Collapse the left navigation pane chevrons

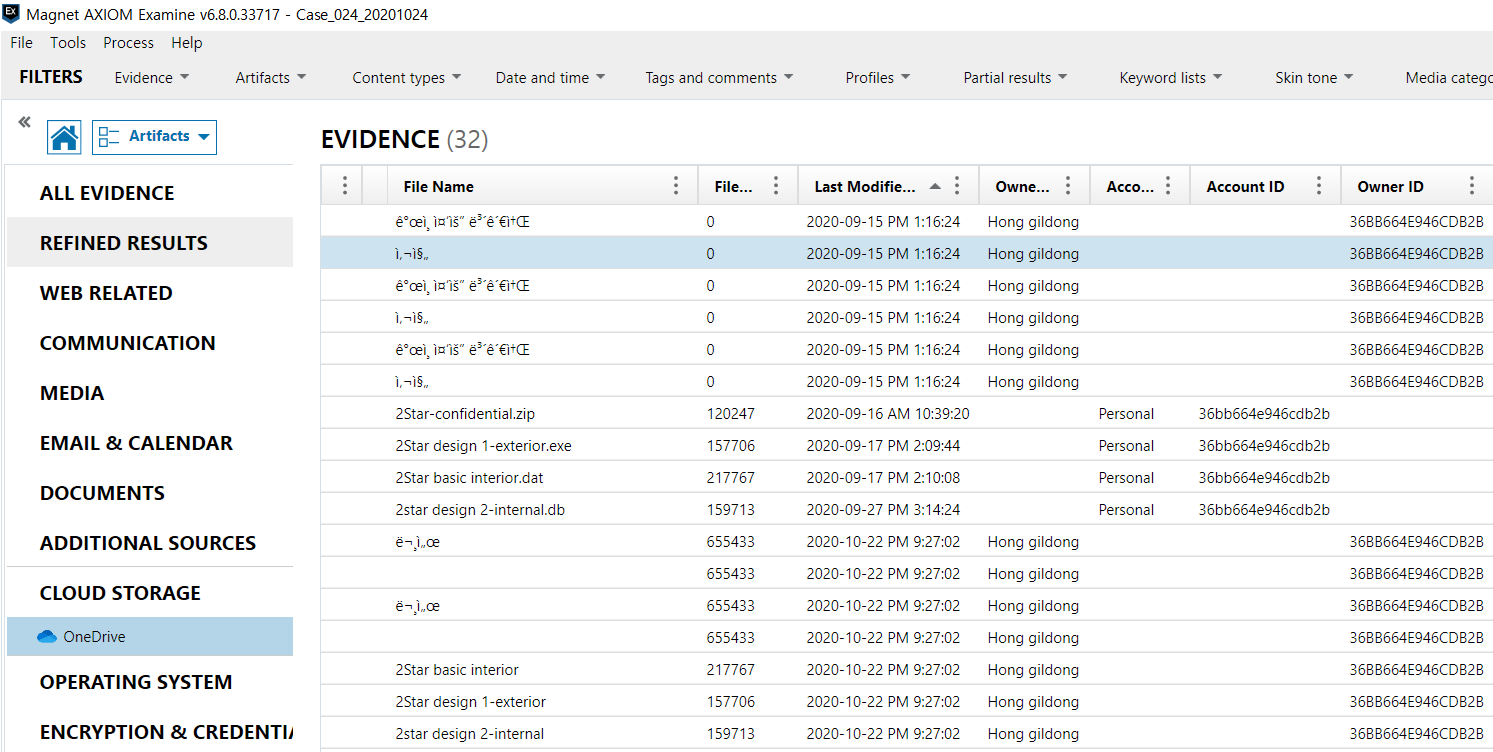point(24,122)
